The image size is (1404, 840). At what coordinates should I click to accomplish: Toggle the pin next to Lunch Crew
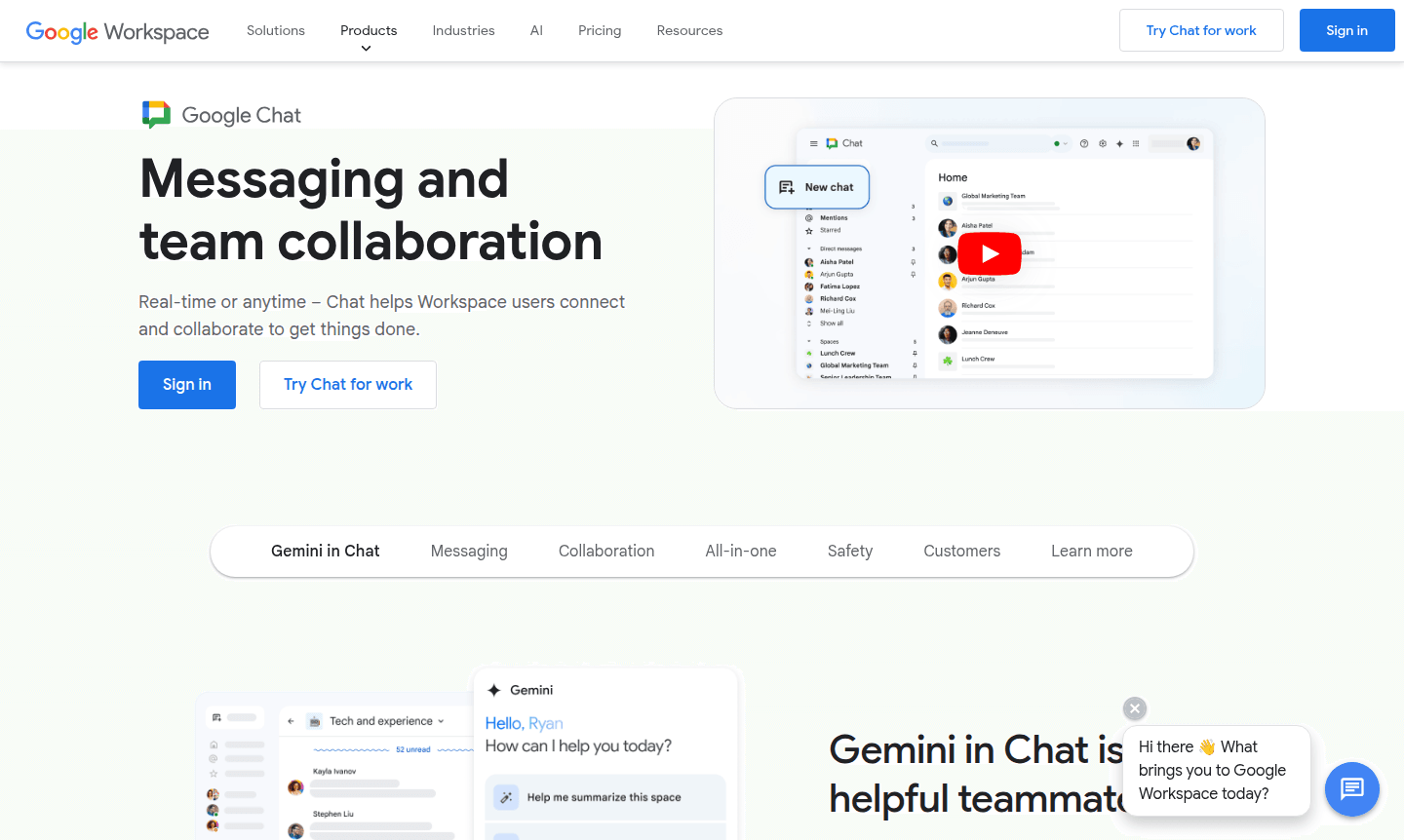pos(916,353)
